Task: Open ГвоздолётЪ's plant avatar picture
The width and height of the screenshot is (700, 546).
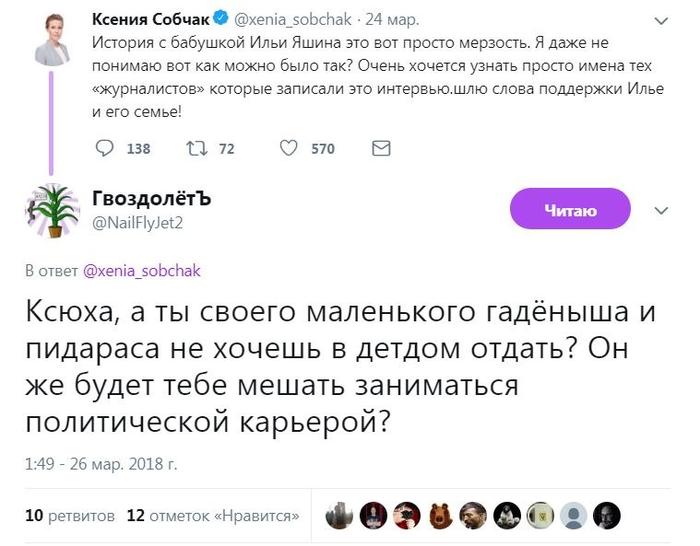Action: [x=51, y=211]
